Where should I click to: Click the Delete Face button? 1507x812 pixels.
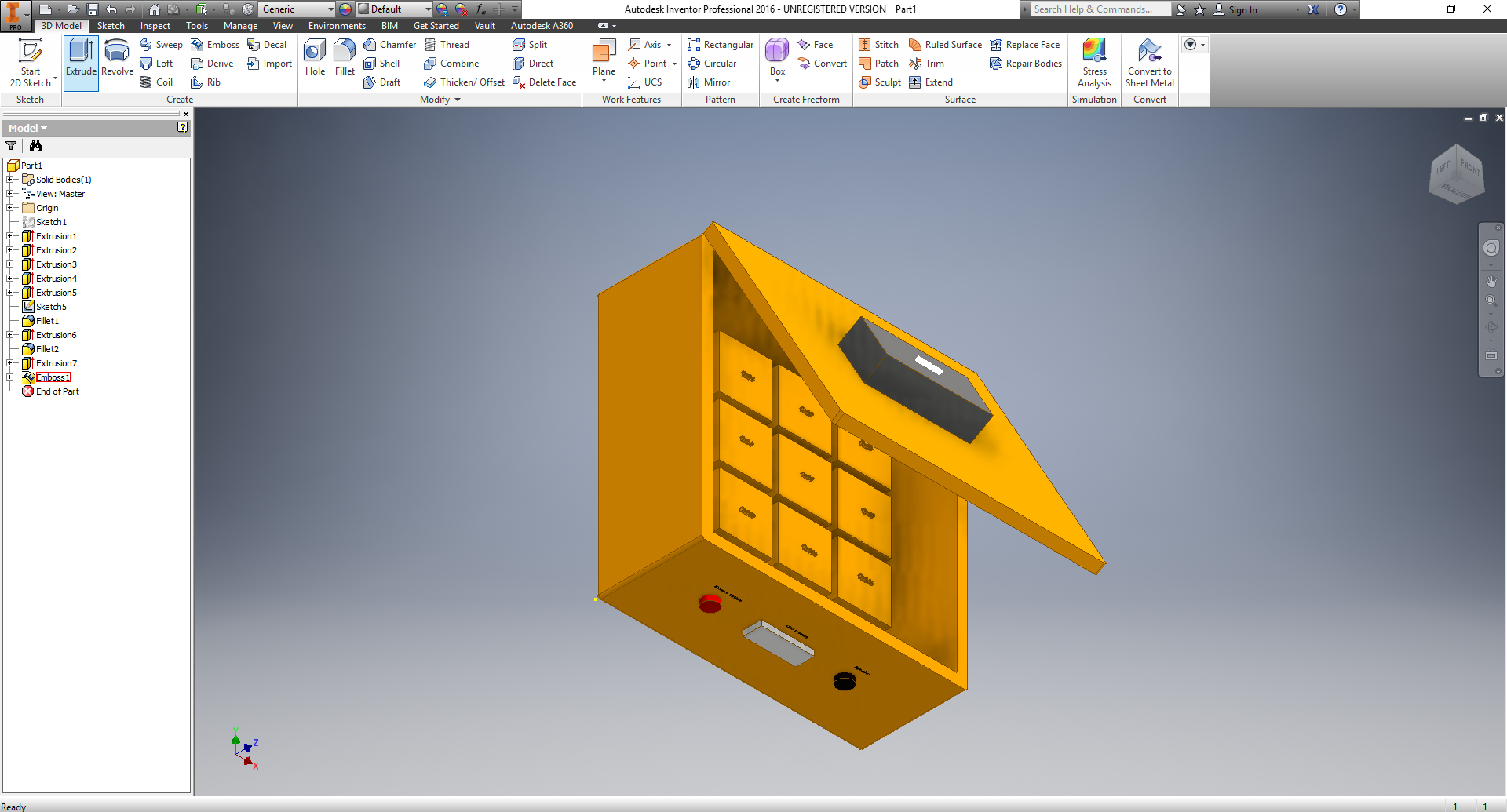pyautogui.click(x=544, y=82)
